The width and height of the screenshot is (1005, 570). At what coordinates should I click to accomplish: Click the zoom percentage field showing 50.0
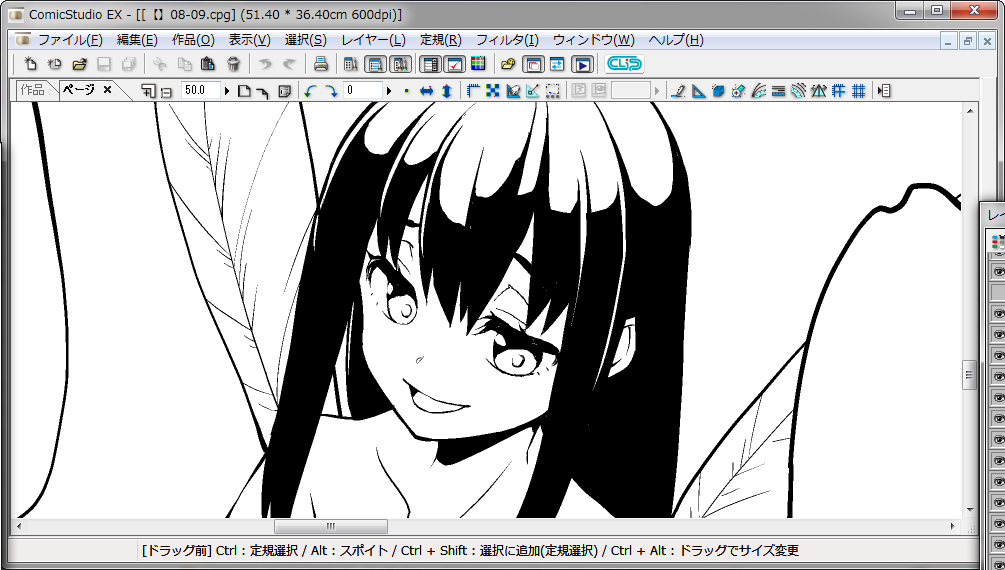point(201,91)
